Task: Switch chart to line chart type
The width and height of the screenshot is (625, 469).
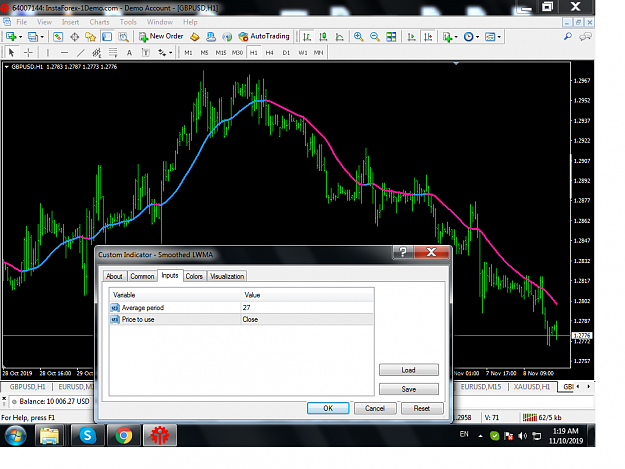Action: coord(340,37)
